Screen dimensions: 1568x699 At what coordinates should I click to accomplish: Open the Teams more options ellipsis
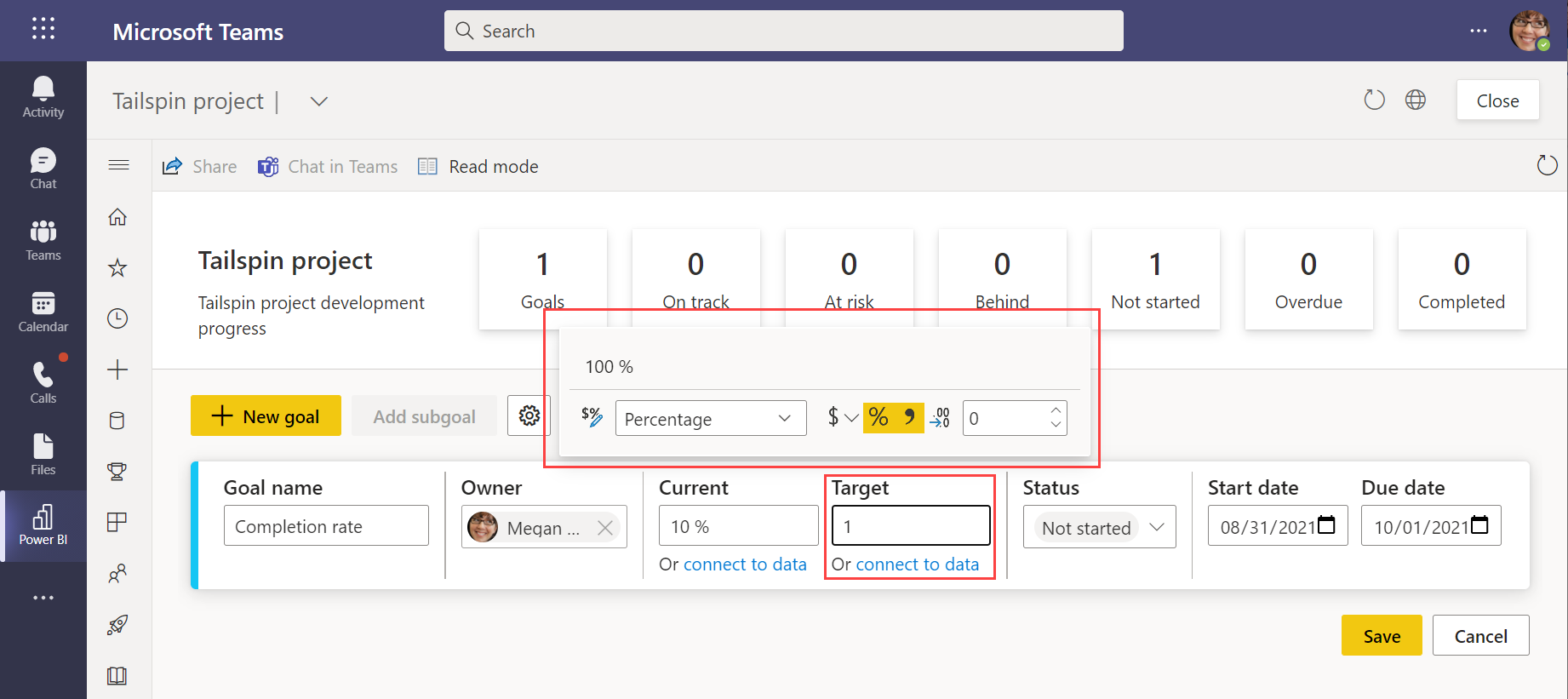[x=1479, y=31]
